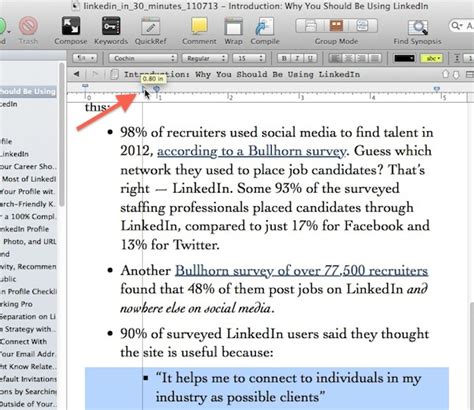Select binder item 'efault Invitations'
The height and width of the screenshot is (410, 474).
pos(28,379)
